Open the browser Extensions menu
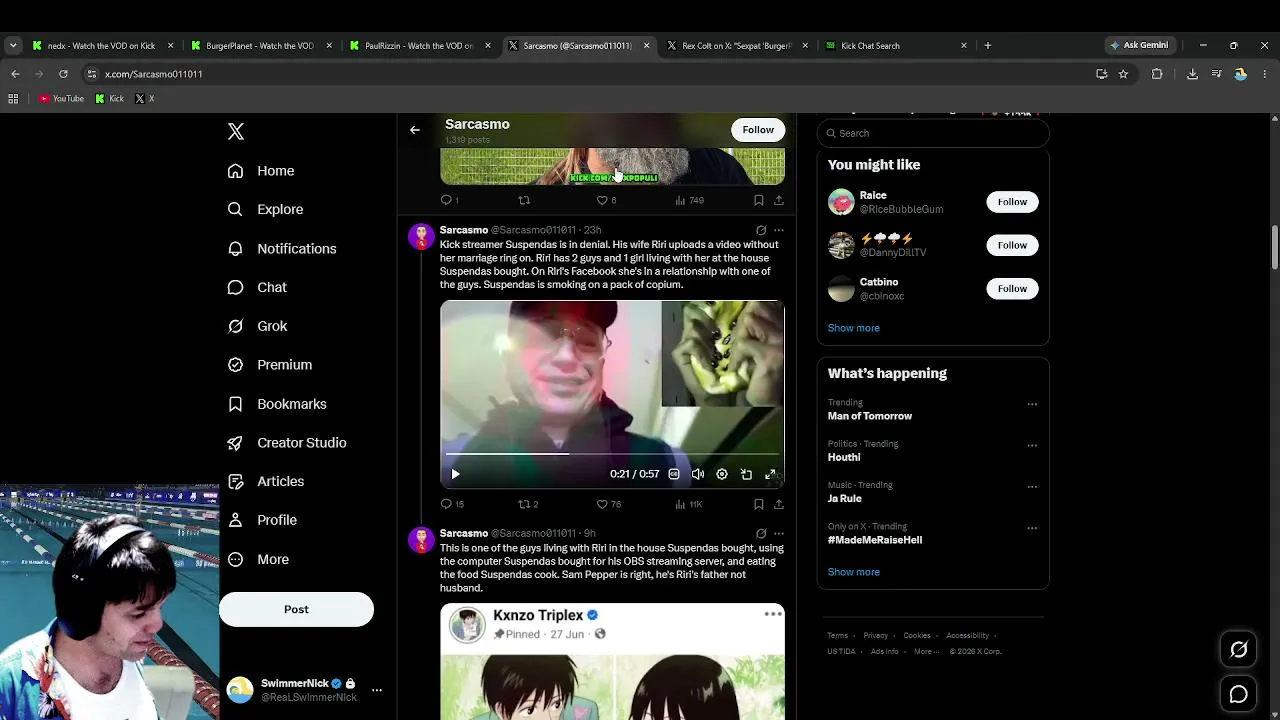This screenshot has width=1280, height=720. [1157, 74]
